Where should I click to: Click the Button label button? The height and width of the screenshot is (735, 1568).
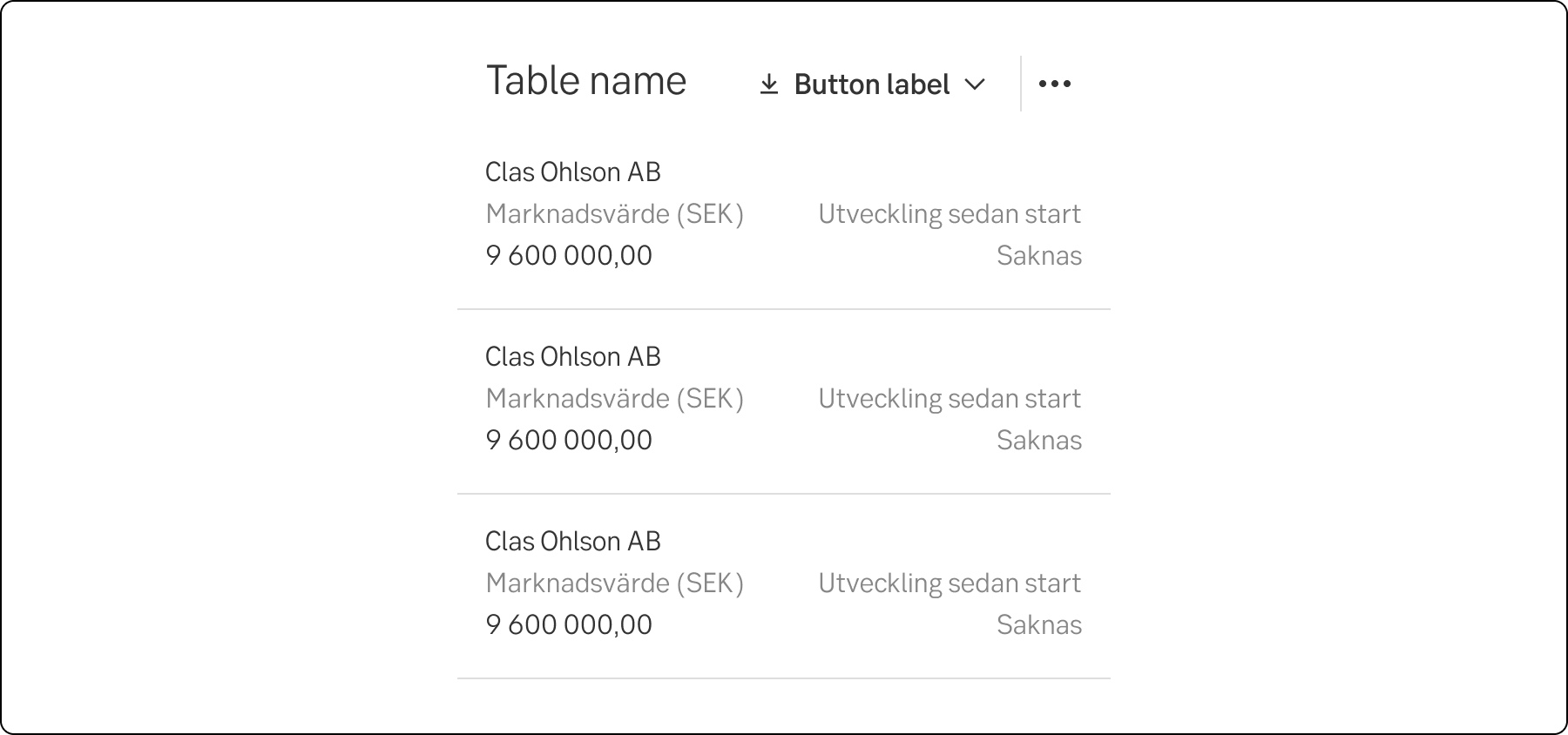871,84
